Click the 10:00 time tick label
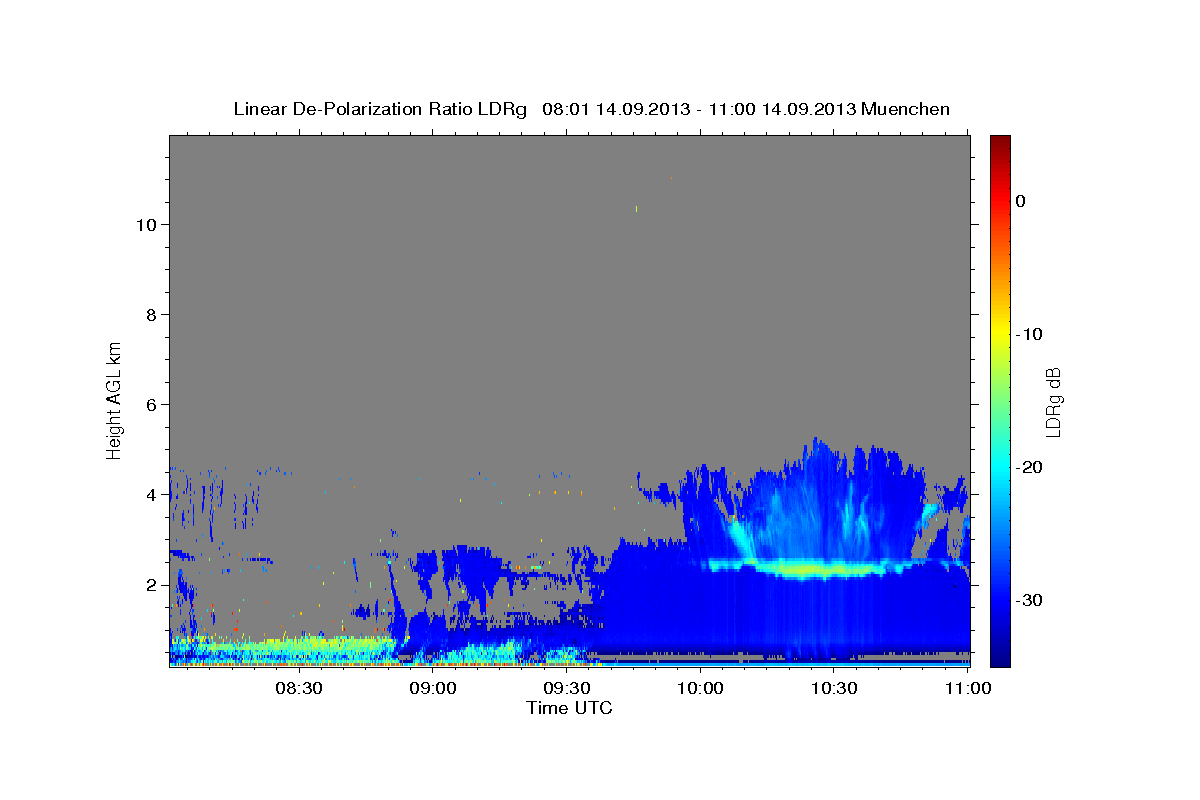This screenshot has width=1200, height=800. [701, 688]
